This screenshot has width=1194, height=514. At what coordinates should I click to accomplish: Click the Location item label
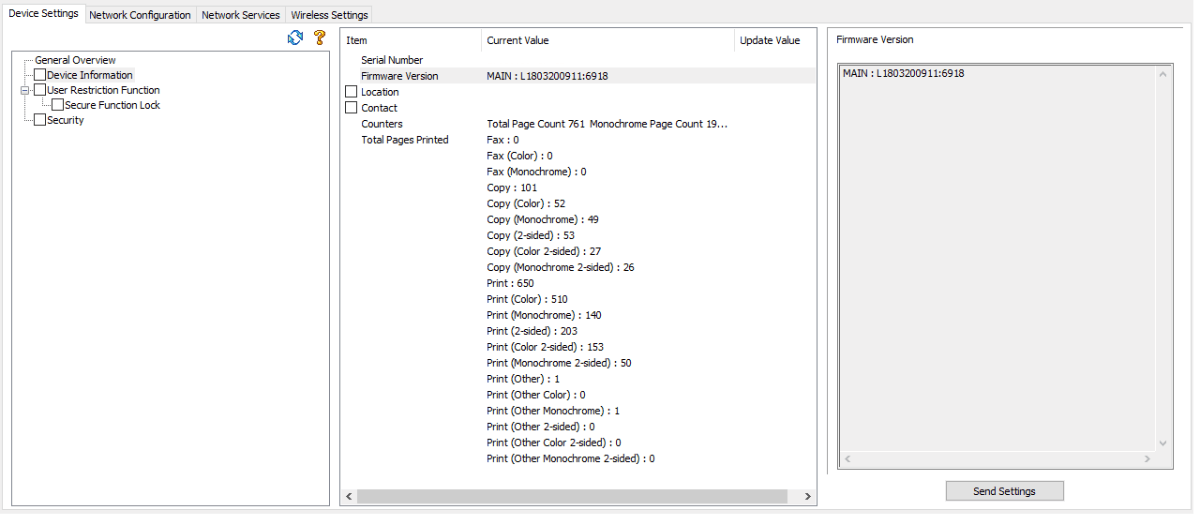coord(380,91)
